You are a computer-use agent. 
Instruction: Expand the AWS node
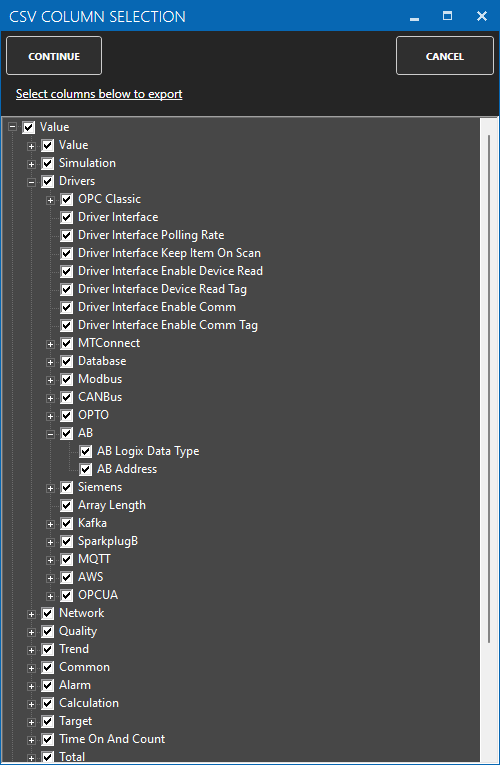click(50, 579)
